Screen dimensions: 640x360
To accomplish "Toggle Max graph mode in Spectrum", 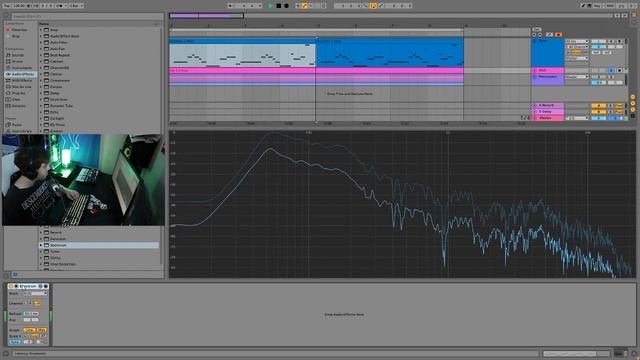I will [41, 330].
